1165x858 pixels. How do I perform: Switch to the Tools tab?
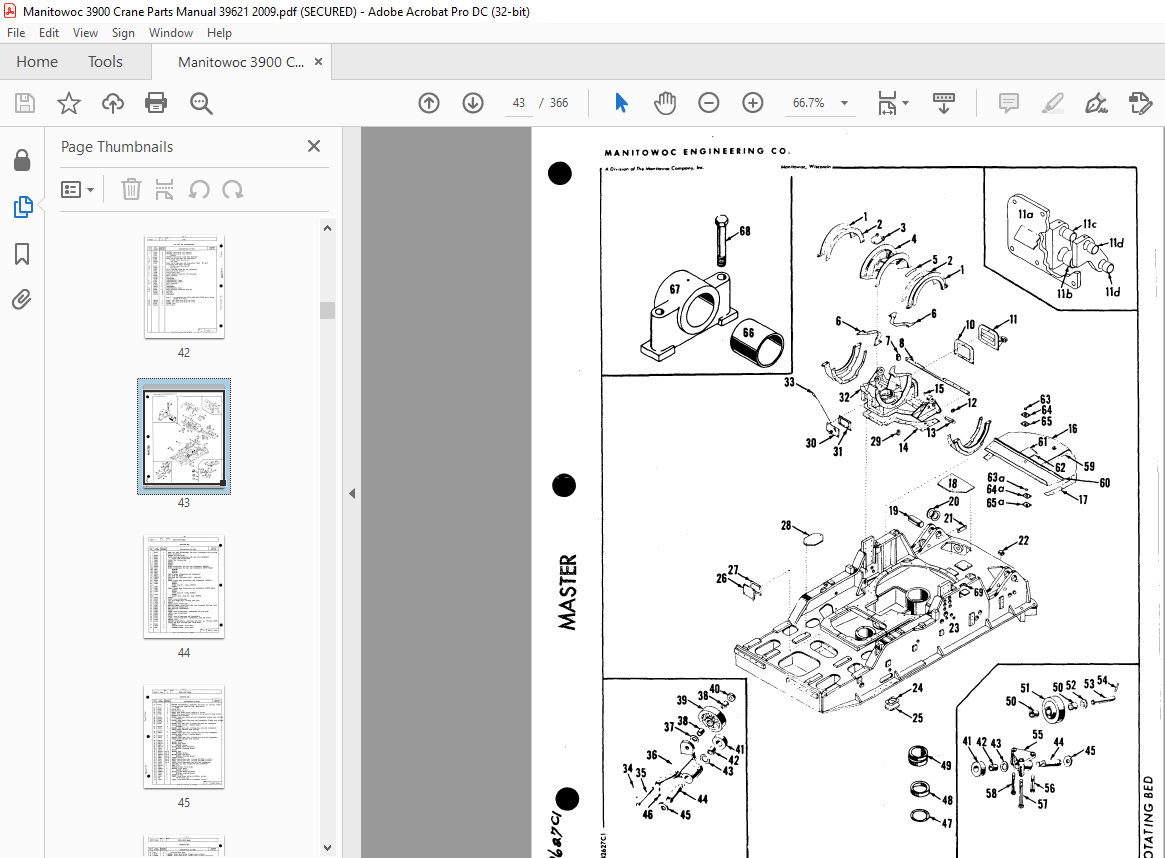tap(105, 62)
